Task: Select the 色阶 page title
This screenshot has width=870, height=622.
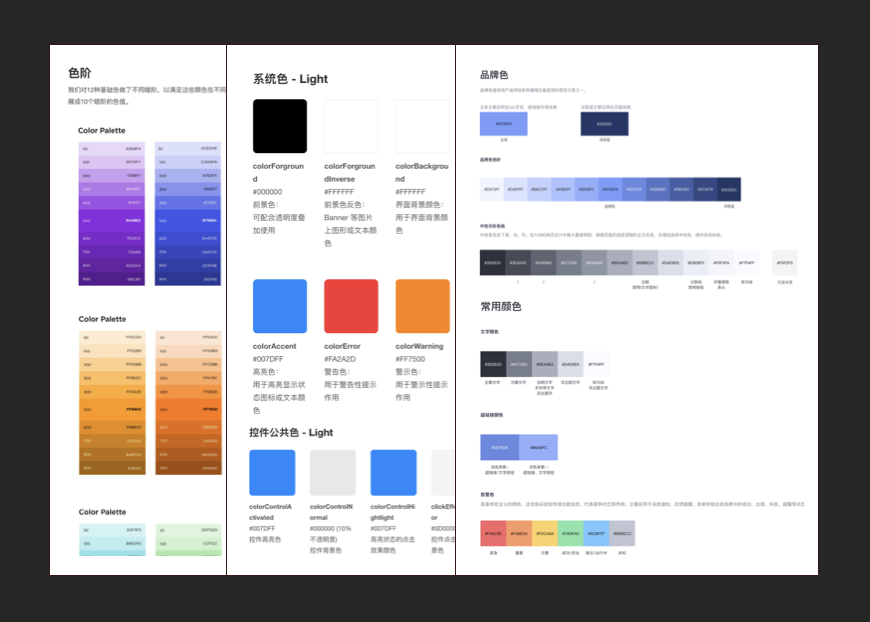Action: tap(79, 73)
